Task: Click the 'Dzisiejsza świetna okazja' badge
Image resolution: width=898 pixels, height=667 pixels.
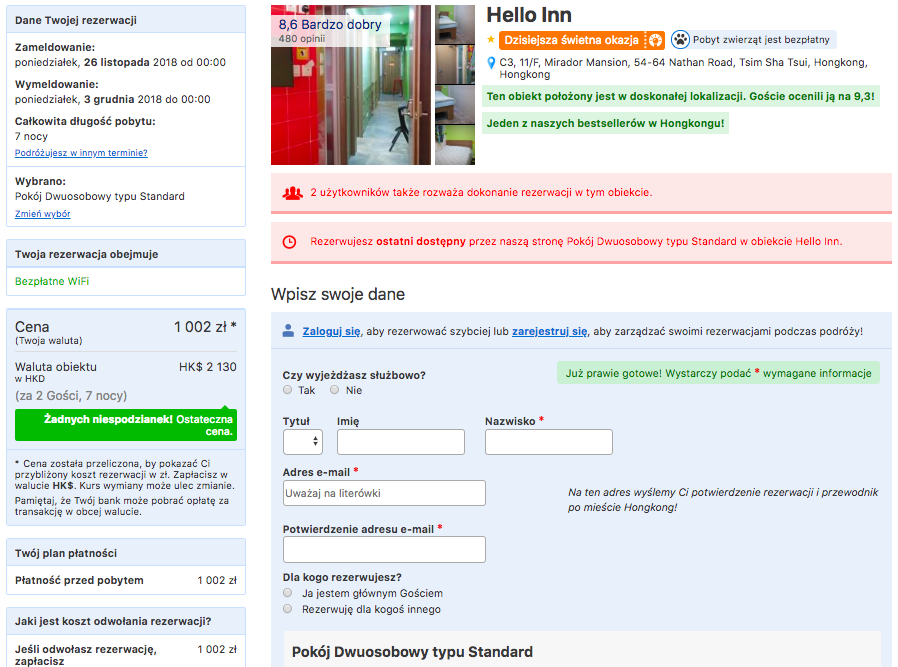Action: click(x=581, y=40)
